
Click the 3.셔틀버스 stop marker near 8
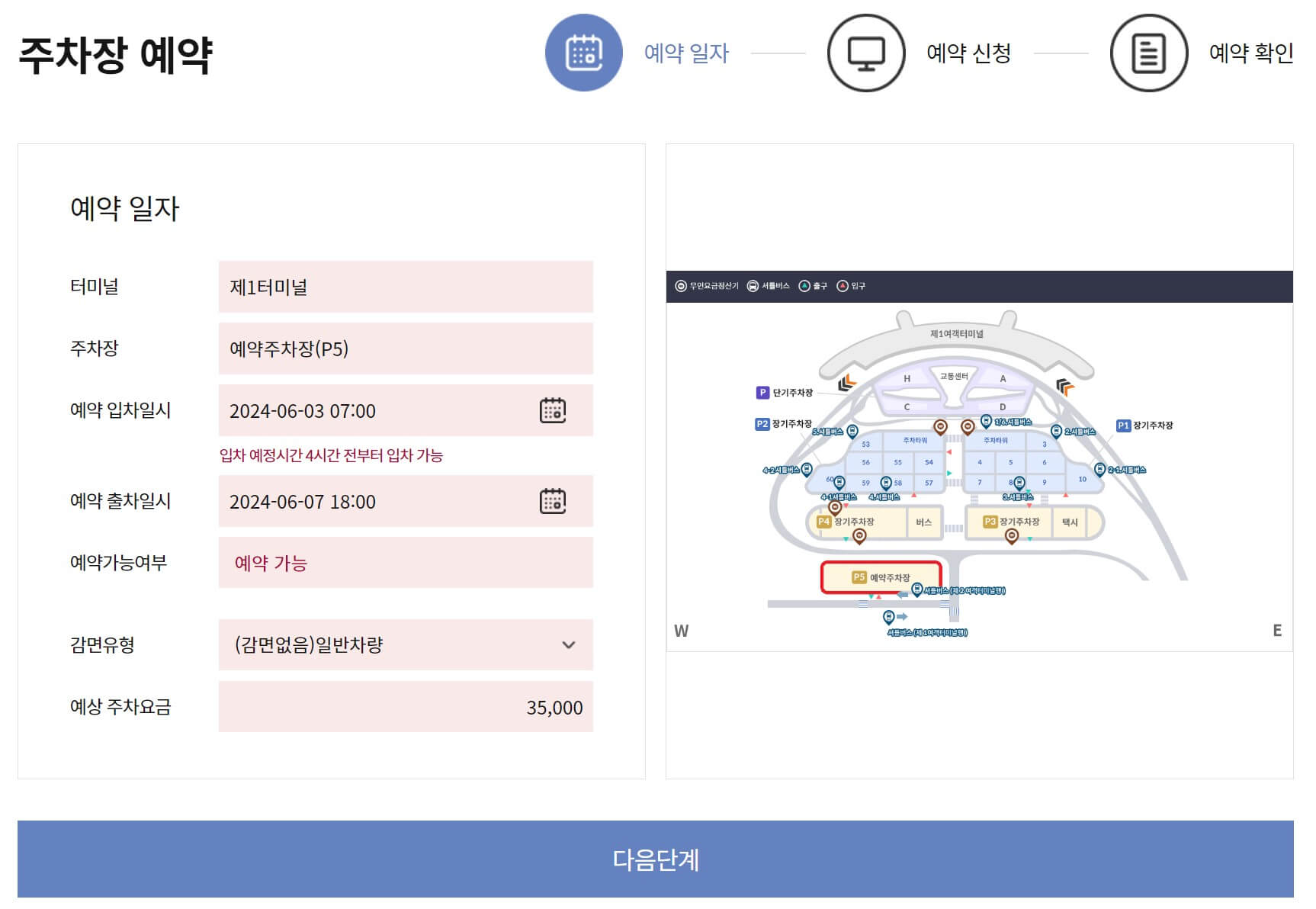tap(1019, 483)
